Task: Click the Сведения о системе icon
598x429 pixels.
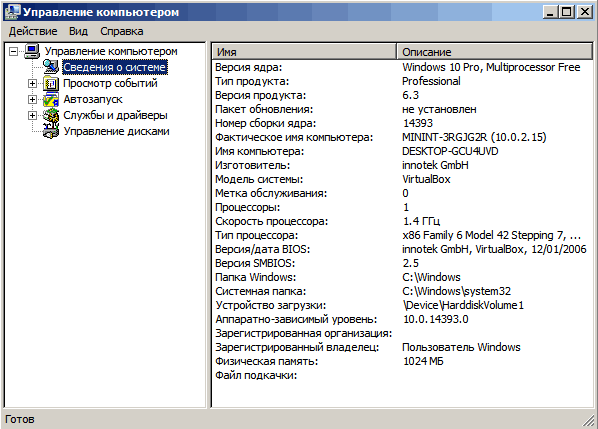Action: coord(51,67)
